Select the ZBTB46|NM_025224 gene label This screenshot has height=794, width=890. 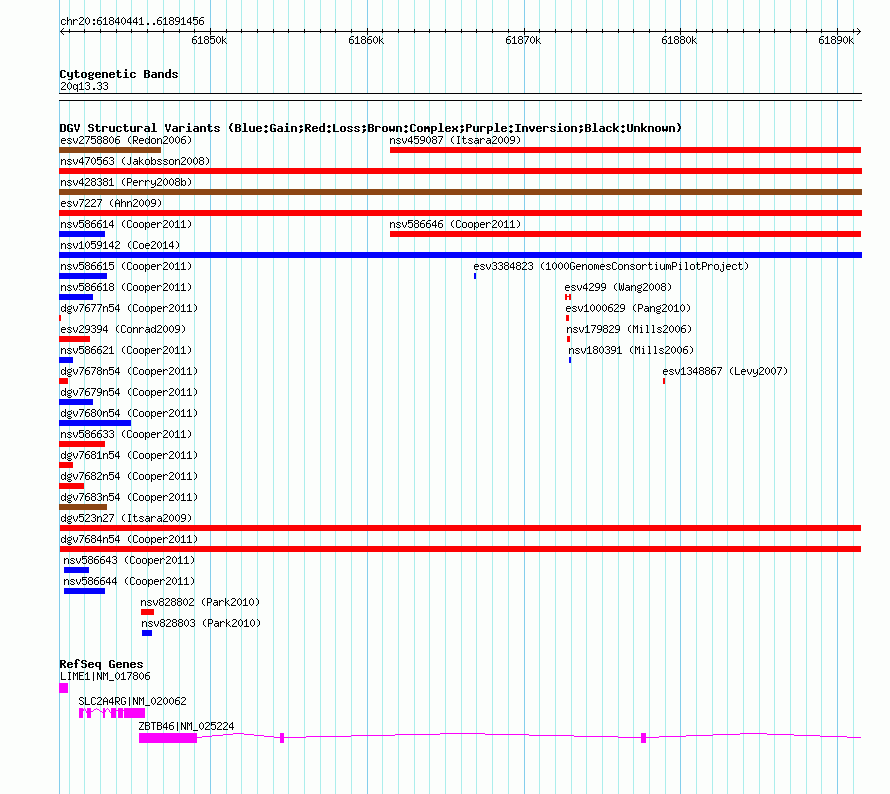point(186,726)
